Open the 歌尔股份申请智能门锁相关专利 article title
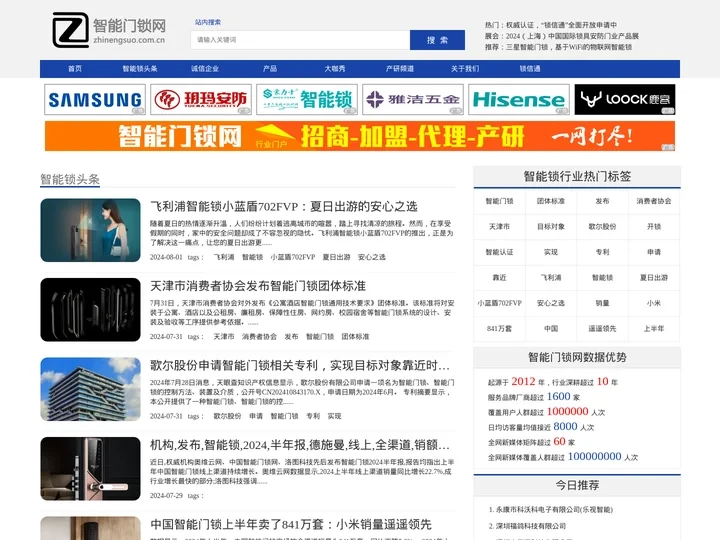 (300, 366)
